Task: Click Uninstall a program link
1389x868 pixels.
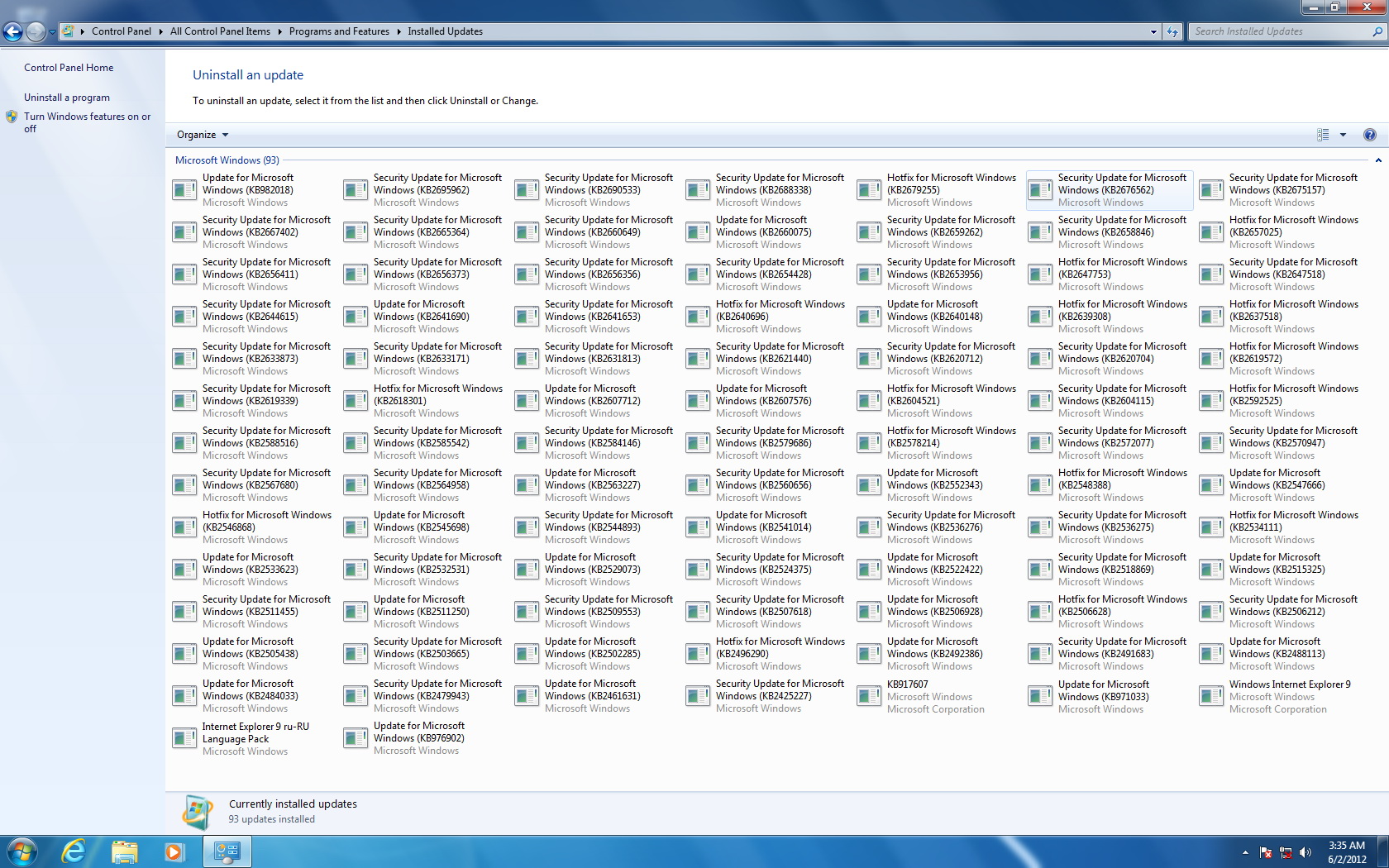Action: pyautogui.click(x=66, y=98)
